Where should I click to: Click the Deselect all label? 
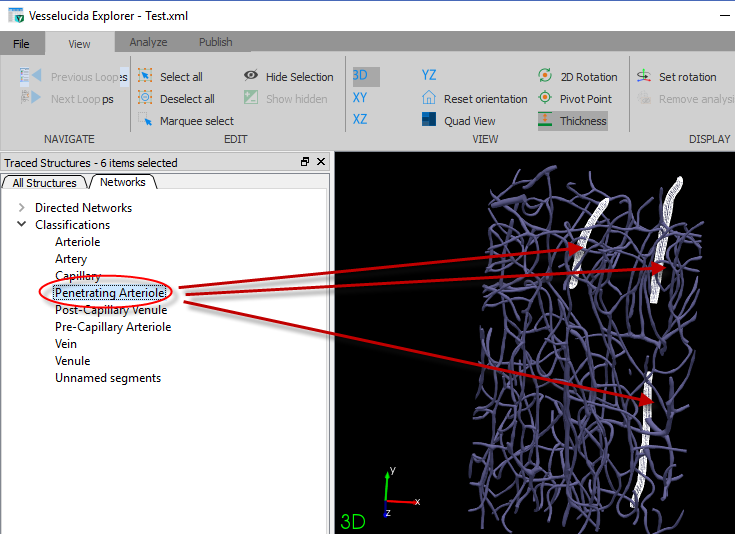(x=188, y=99)
